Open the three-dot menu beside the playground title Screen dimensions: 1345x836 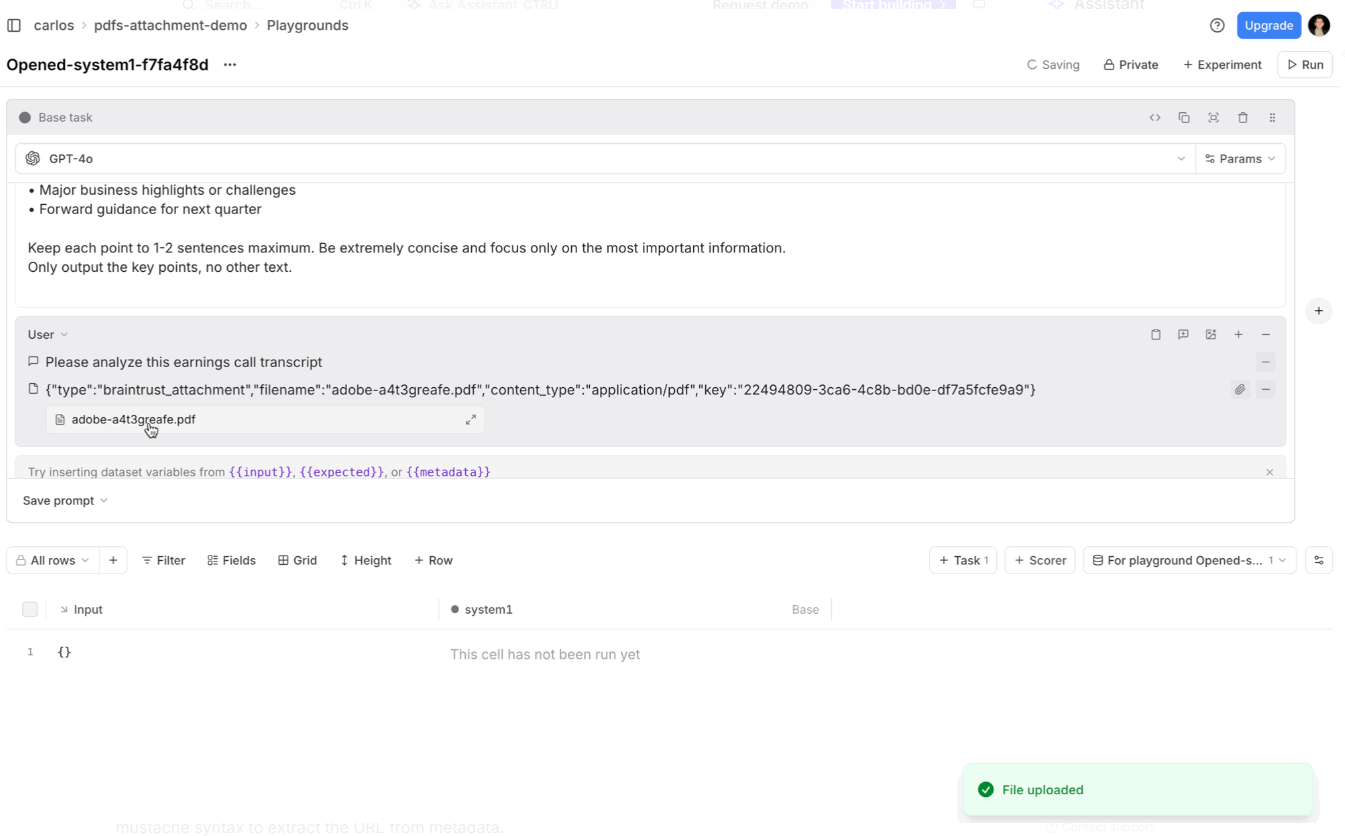pos(230,65)
